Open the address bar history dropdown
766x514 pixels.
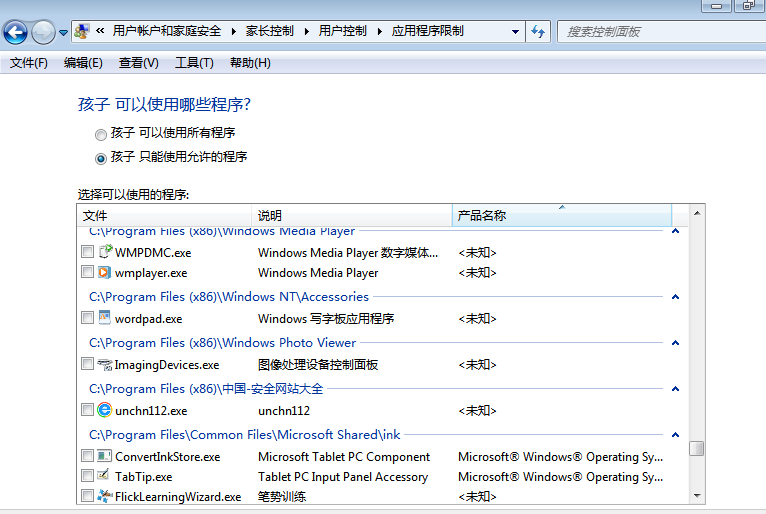tap(515, 31)
